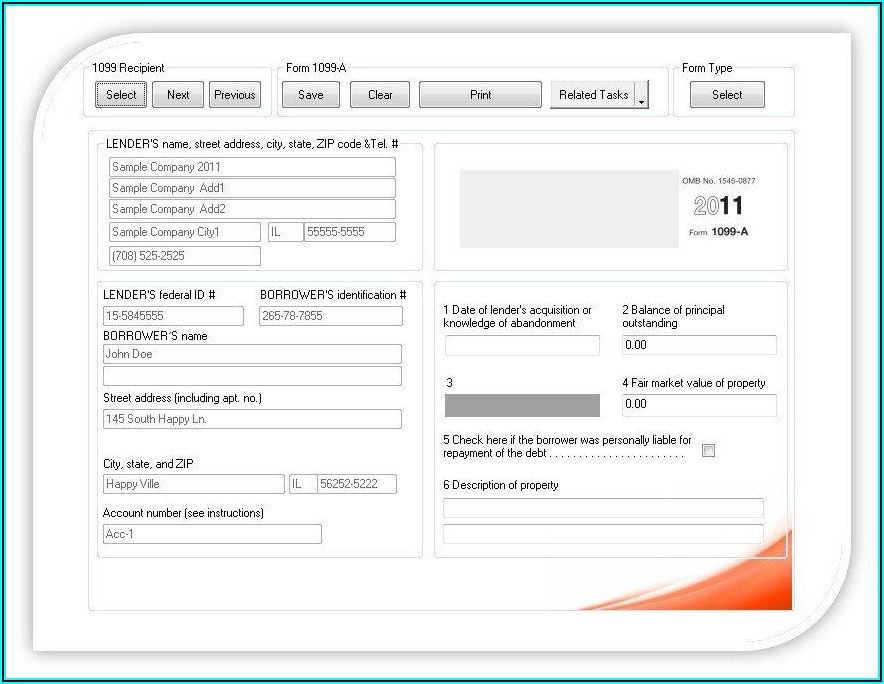Viewport: 884px width, 684px height.
Task: Click the fair market value field
Action: tap(699, 405)
